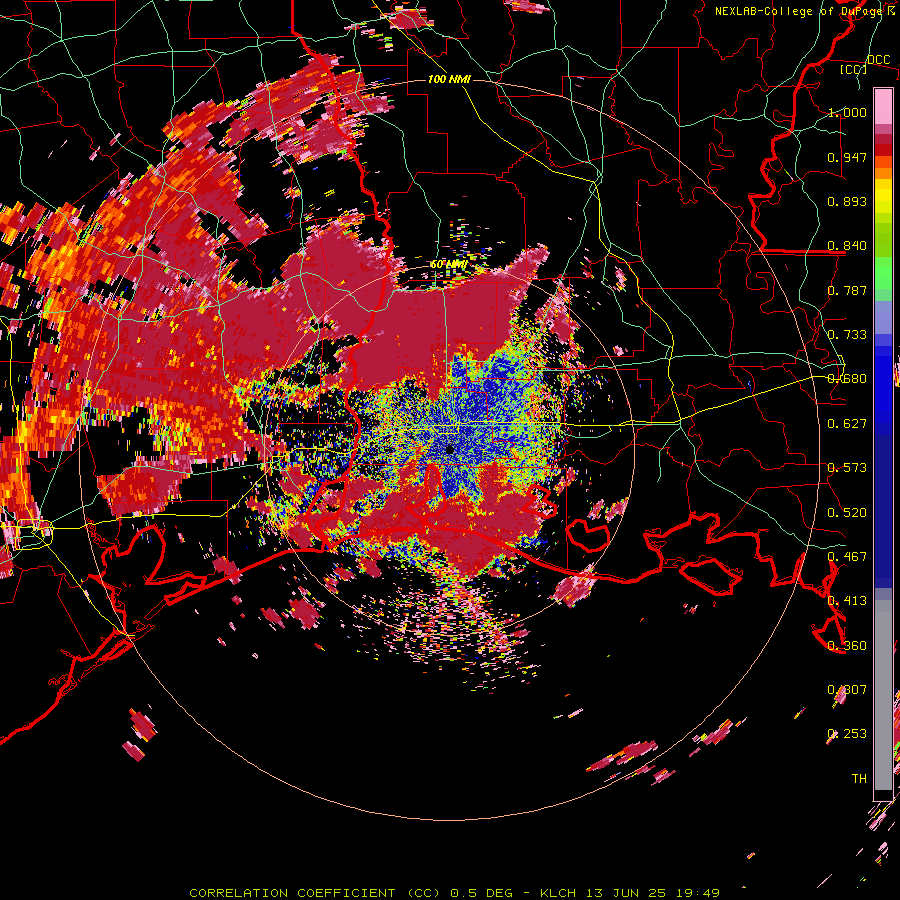Select the 0.627 scale value
The width and height of the screenshot is (900, 900).
tap(847, 424)
